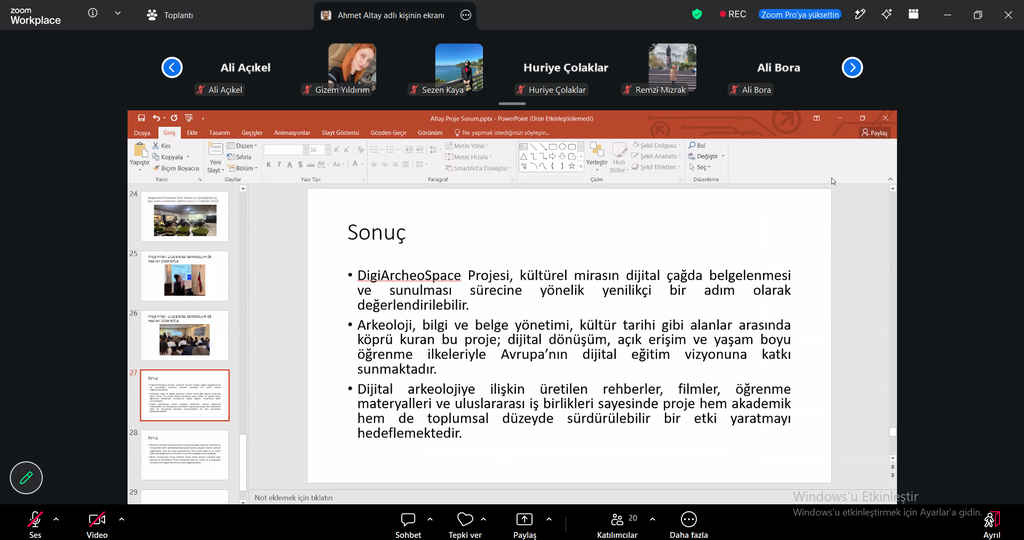Open the Katılımcılar participants list
1024x540 pixels.
616,520
